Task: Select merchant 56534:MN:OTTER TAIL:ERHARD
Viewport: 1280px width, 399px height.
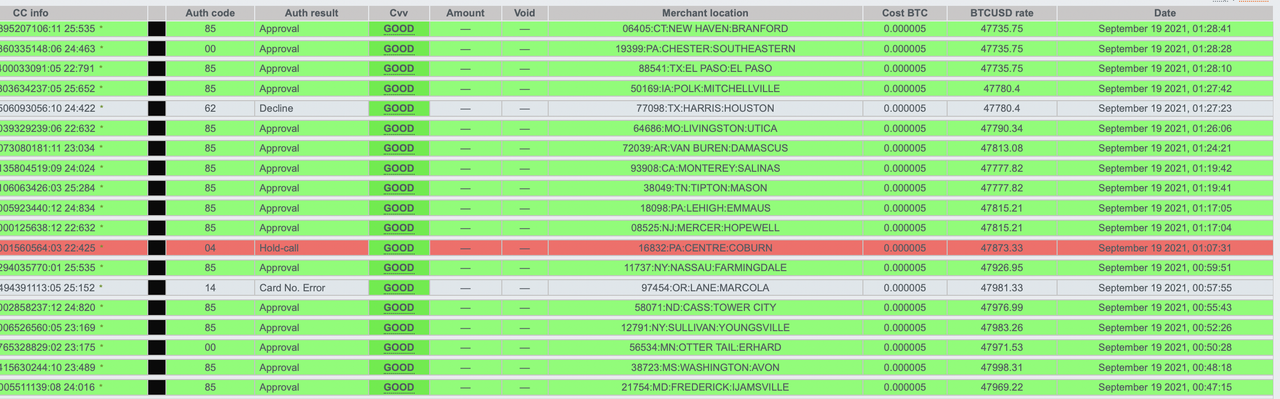Action: pos(705,348)
